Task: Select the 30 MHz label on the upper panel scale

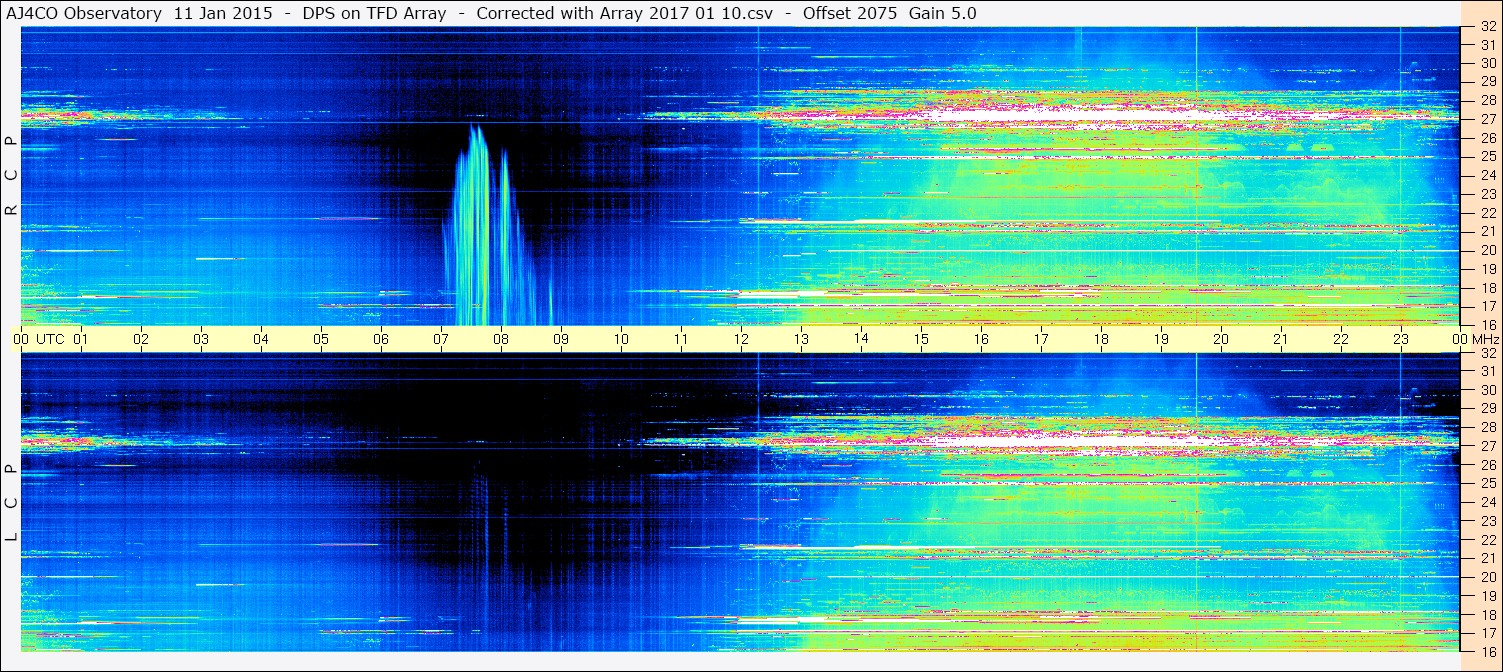Action: click(x=1487, y=63)
